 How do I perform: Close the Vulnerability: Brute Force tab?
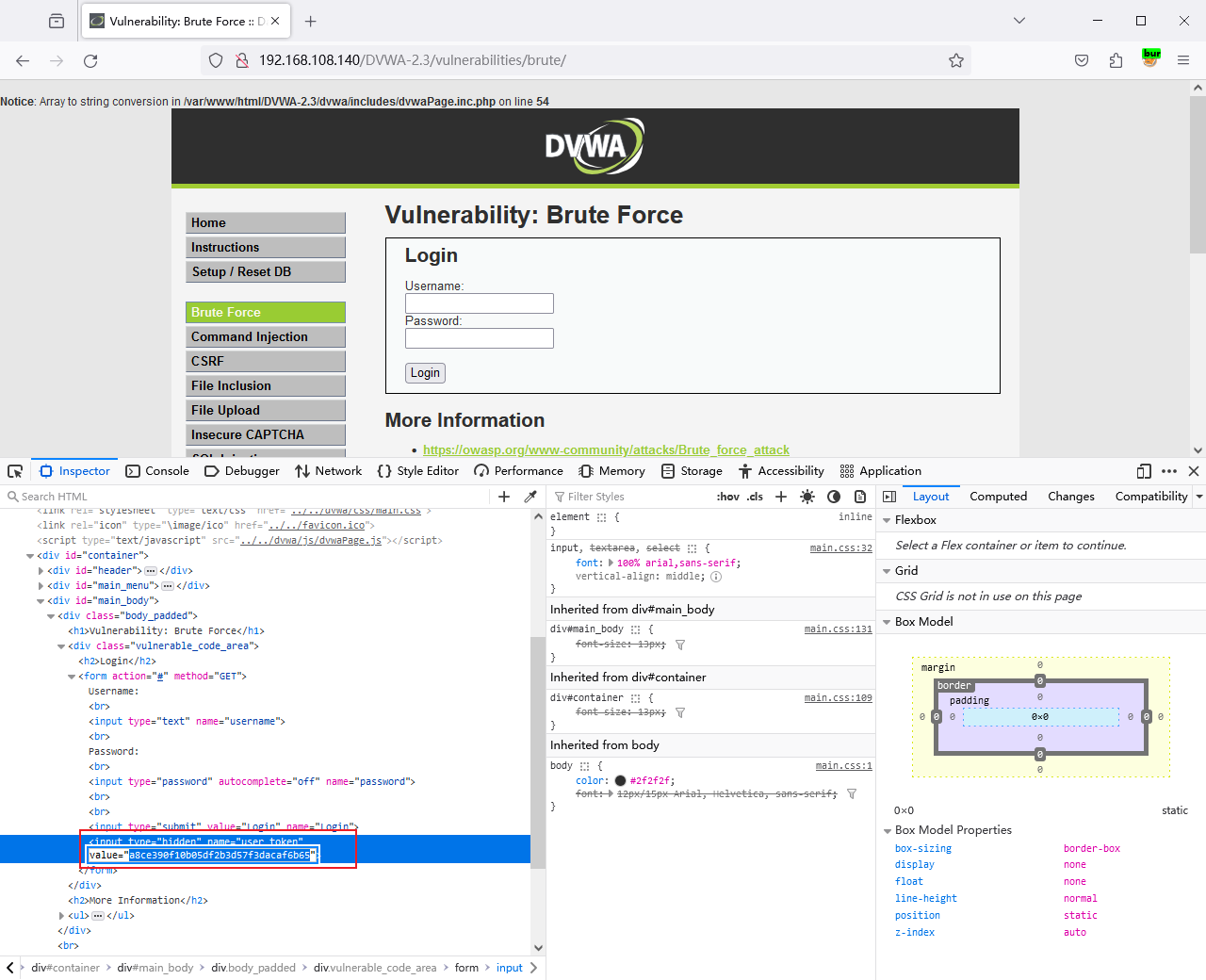point(277,21)
